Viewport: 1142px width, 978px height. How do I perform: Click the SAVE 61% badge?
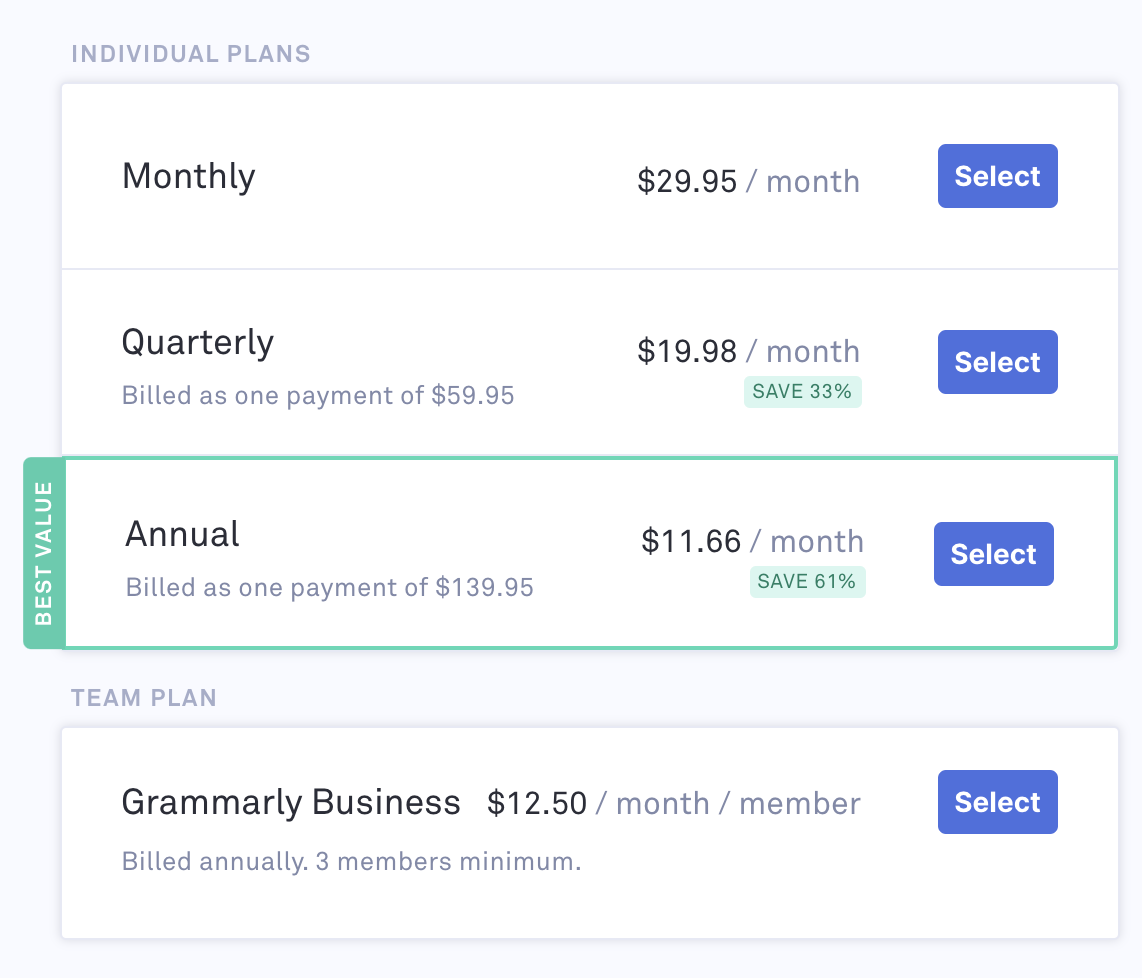tap(807, 582)
